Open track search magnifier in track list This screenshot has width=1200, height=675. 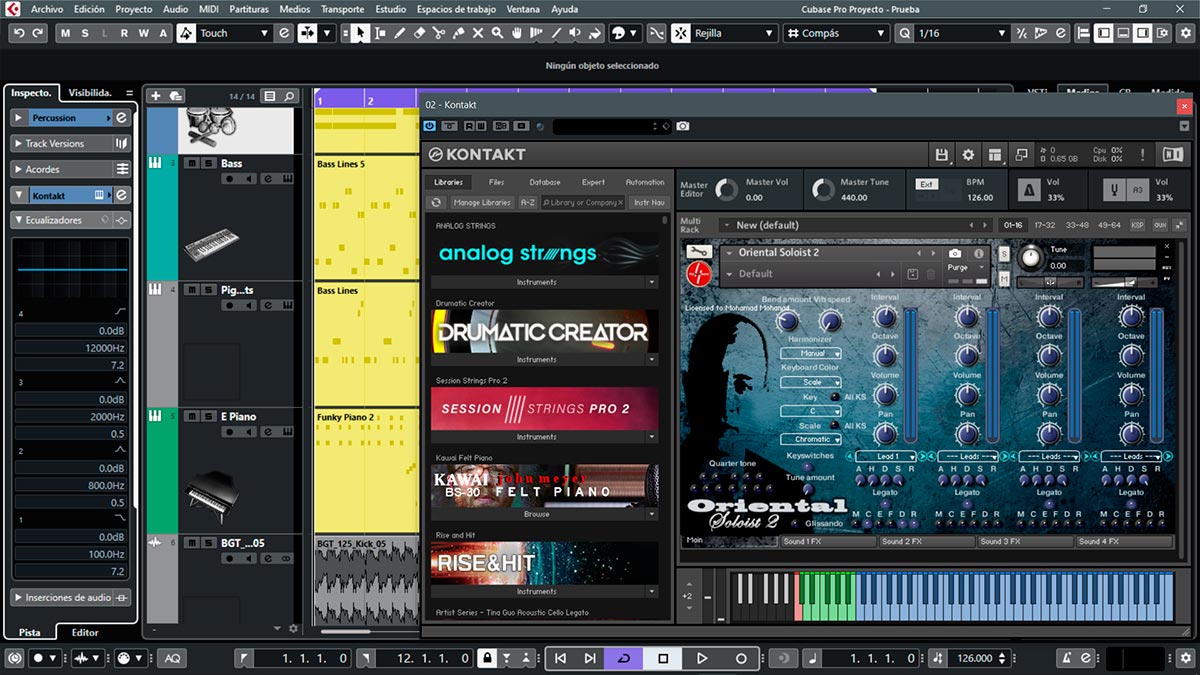[x=289, y=96]
